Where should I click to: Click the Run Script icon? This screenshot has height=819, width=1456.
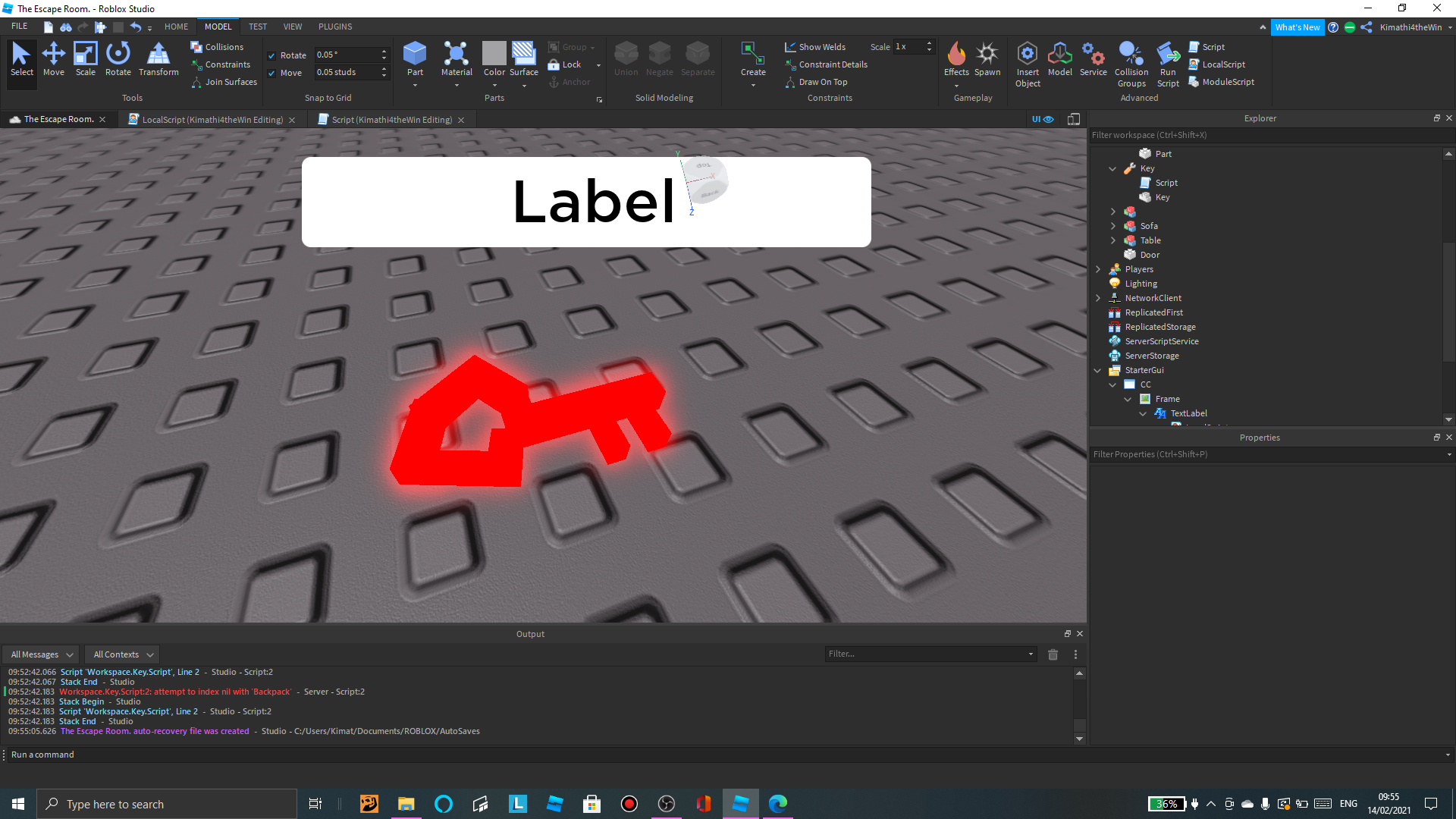[x=1168, y=55]
